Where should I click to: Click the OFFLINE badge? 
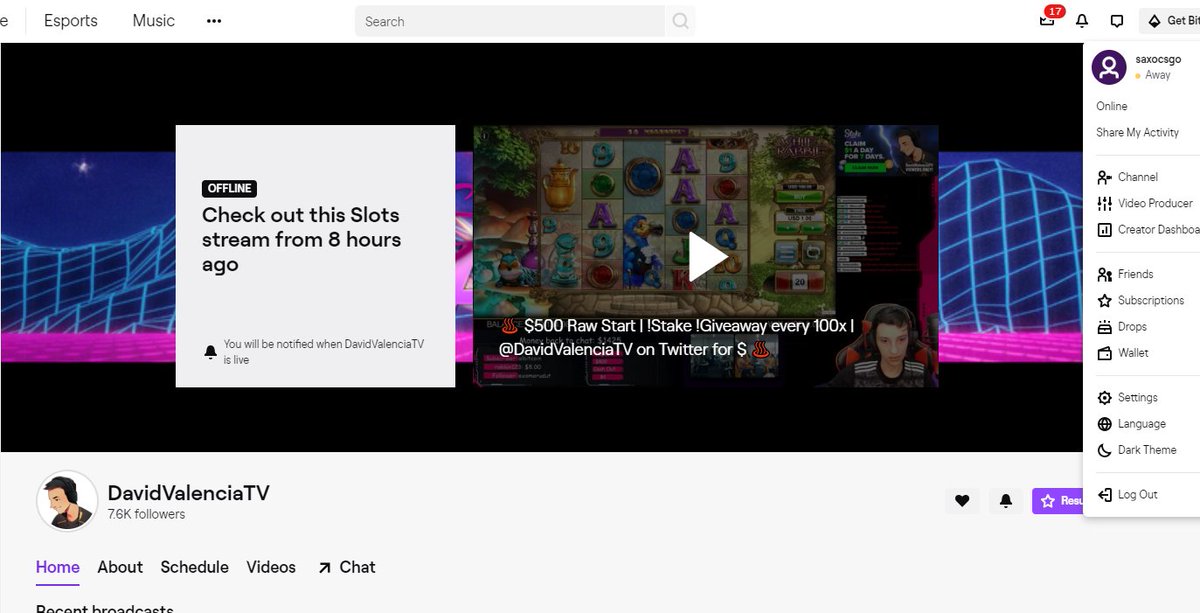point(229,188)
